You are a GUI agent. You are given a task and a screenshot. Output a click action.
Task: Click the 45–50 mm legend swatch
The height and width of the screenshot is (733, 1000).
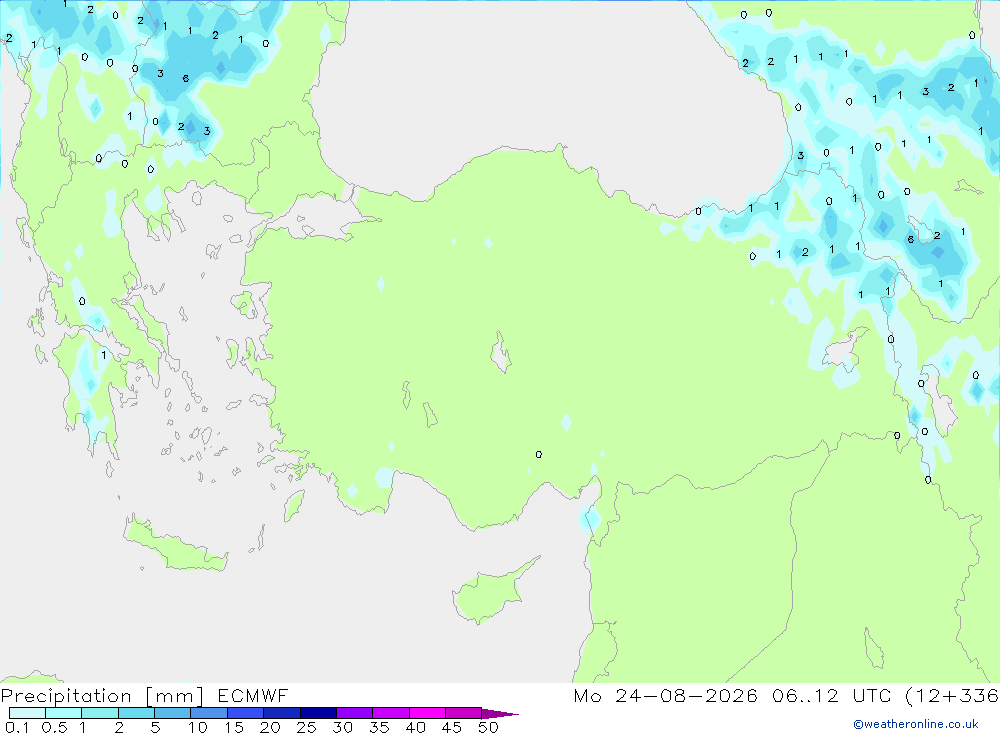[464, 713]
